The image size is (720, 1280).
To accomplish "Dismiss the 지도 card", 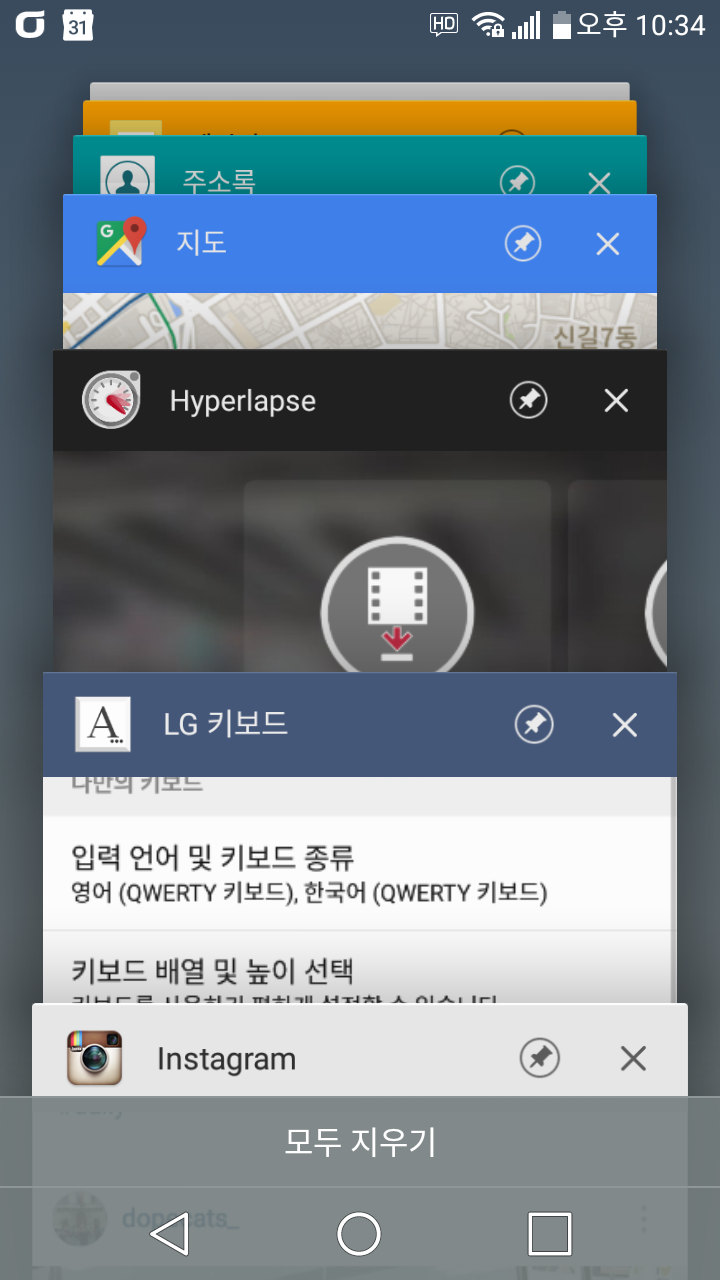I will coord(608,244).
